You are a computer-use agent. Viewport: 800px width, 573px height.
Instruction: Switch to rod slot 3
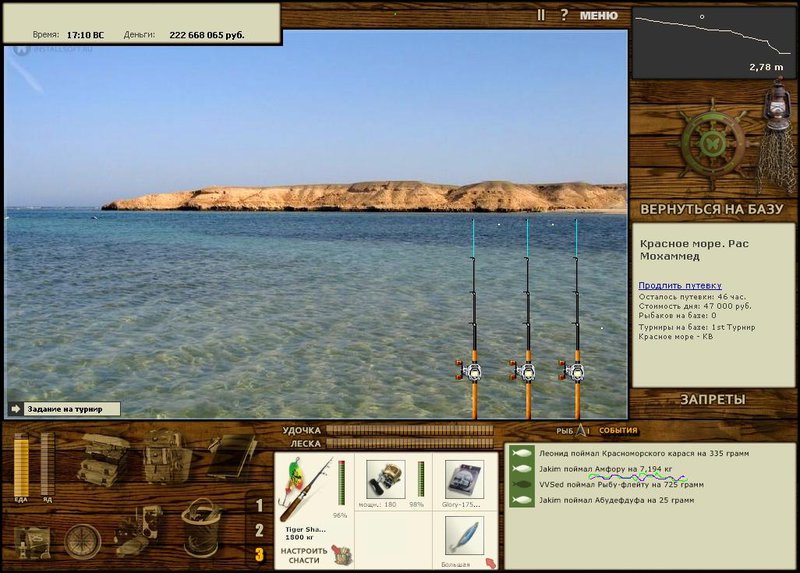pyautogui.click(x=259, y=555)
